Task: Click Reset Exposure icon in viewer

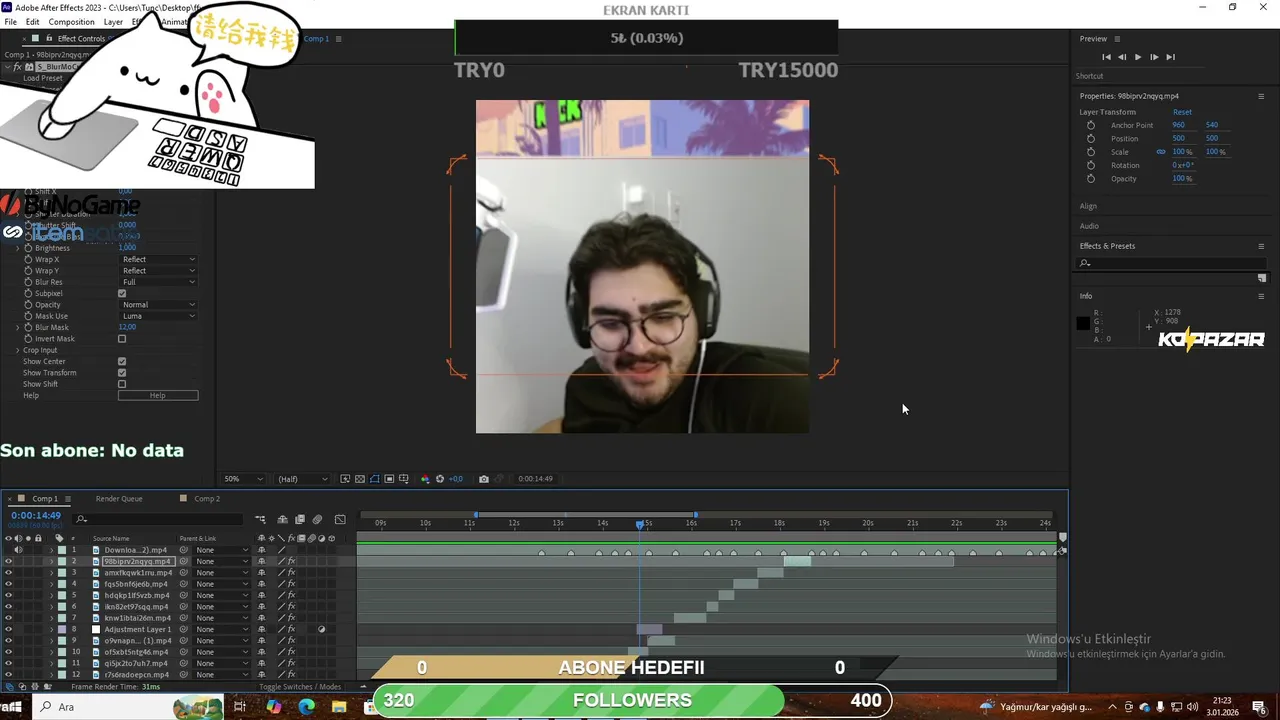Action: [x=439, y=479]
